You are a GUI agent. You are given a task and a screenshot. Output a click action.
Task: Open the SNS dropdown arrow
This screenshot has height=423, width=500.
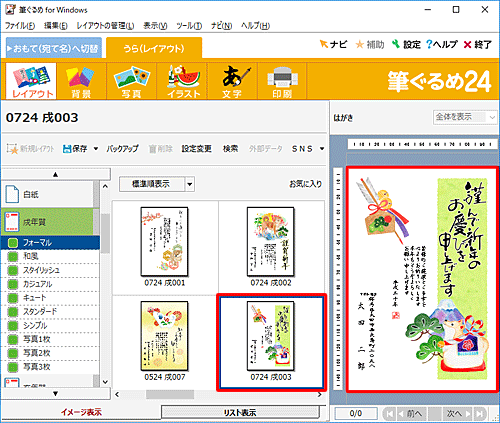pos(322,149)
